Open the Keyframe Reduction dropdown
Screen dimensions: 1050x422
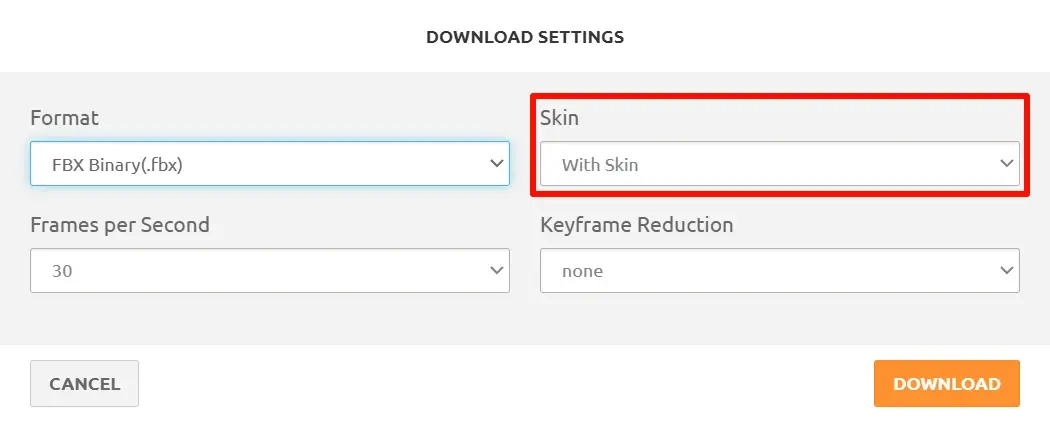point(779,271)
